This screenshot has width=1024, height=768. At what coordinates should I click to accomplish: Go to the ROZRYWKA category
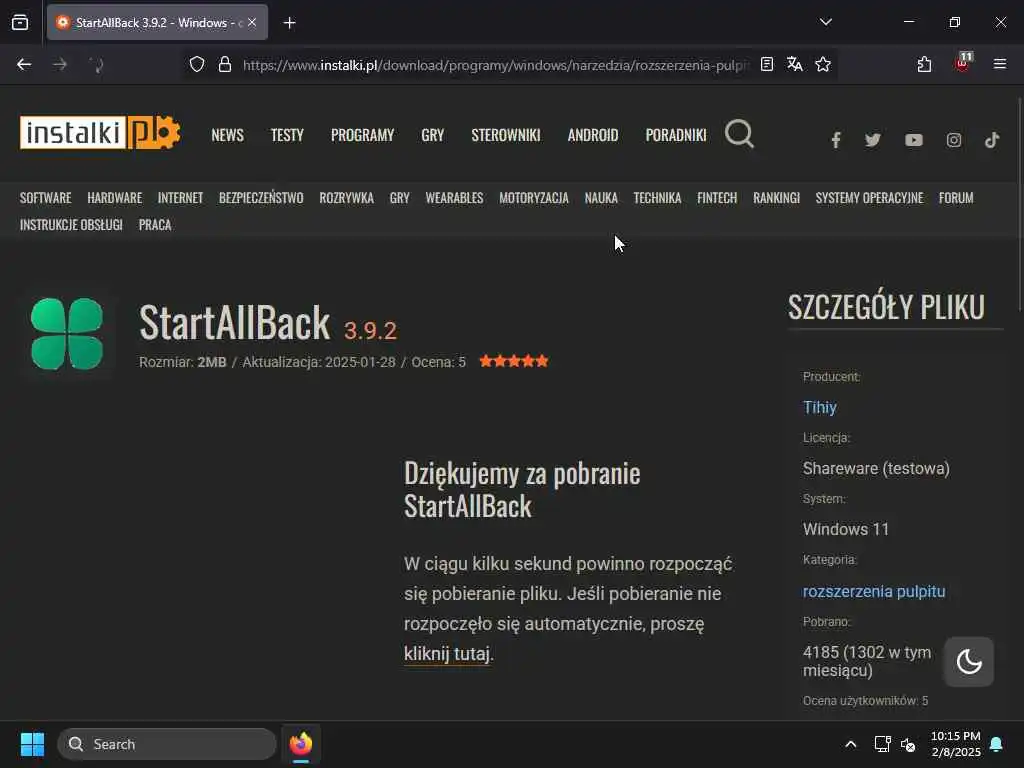pos(346,197)
